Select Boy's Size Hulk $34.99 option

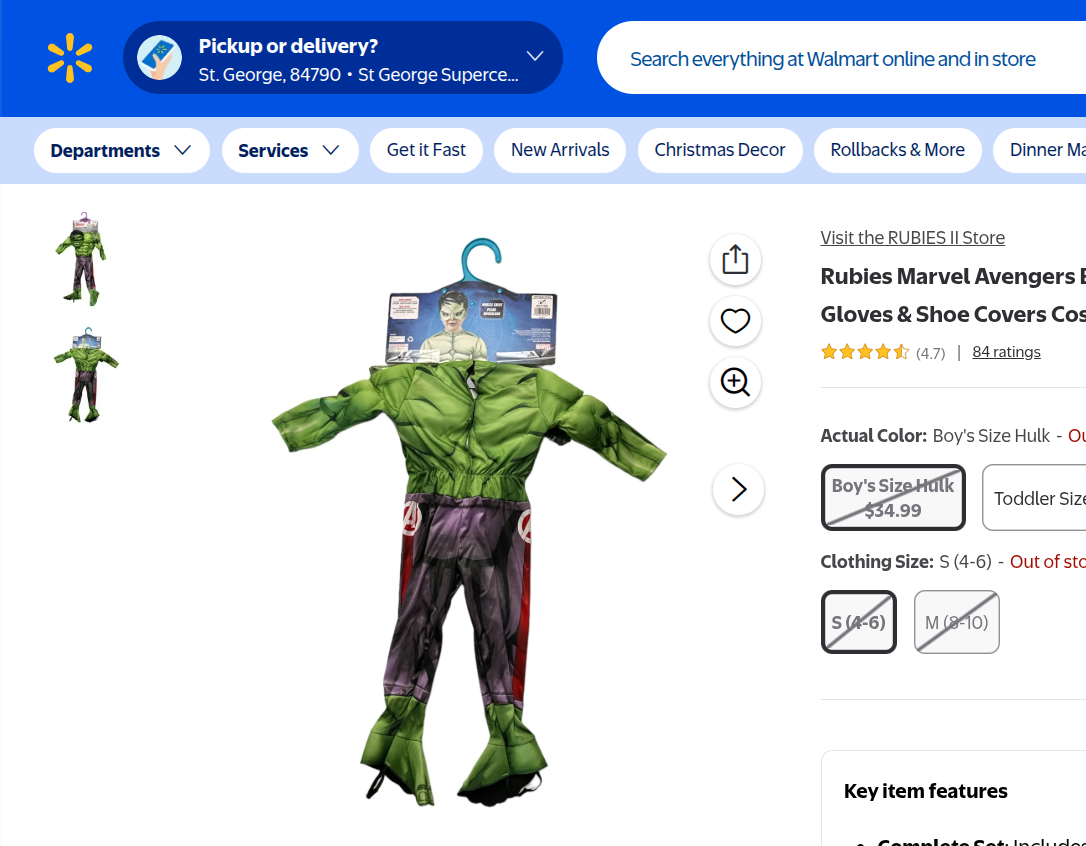pyautogui.click(x=893, y=498)
